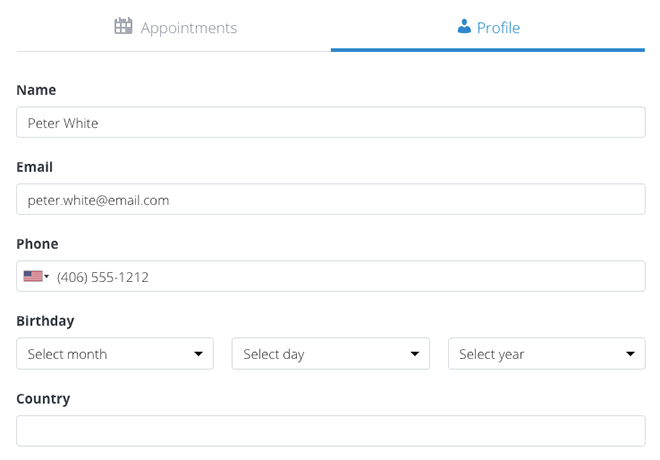Click the caret arrow in Select month box

click(x=198, y=354)
